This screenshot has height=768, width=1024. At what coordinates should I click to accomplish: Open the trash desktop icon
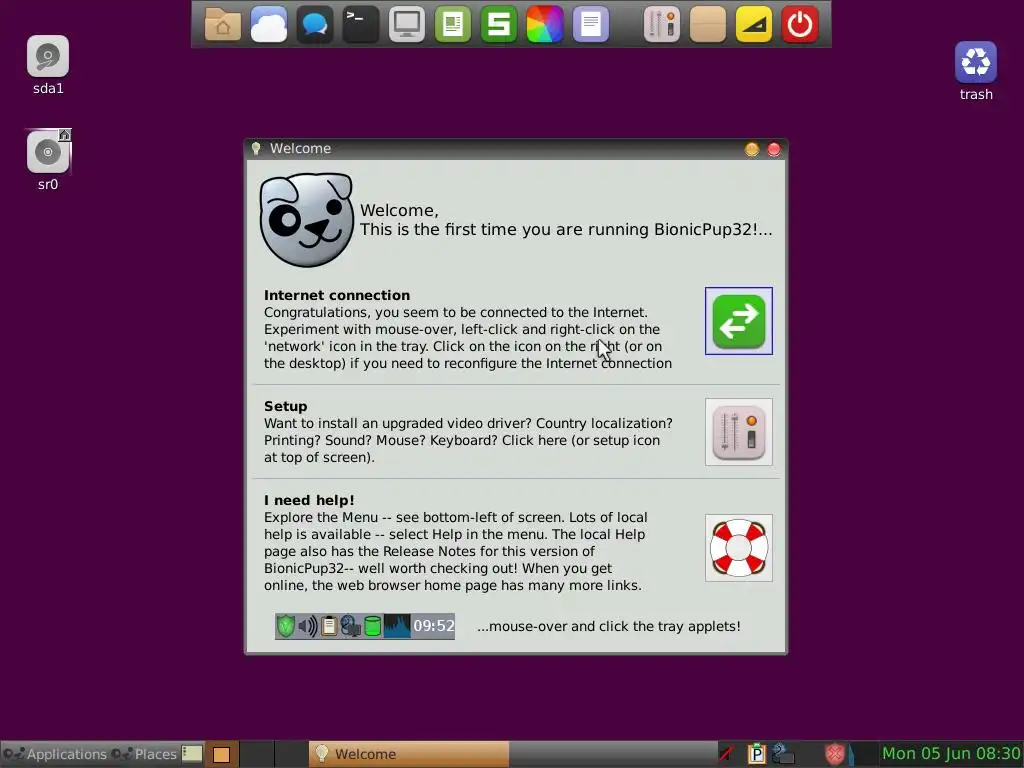tap(976, 62)
